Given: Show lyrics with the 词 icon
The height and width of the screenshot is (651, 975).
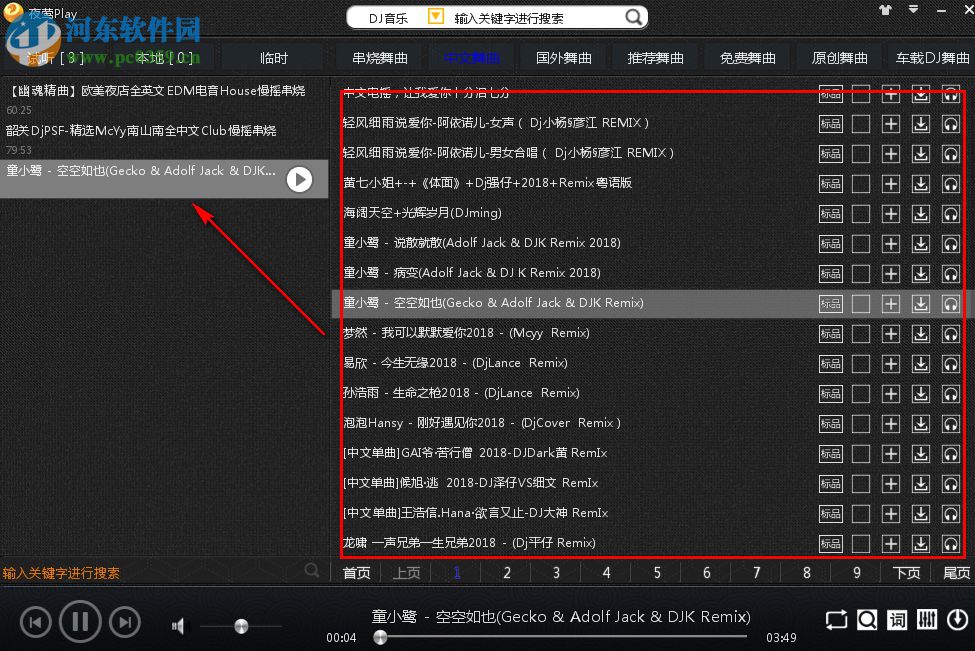Looking at the screenshot, I should click(x=897, y=620).
